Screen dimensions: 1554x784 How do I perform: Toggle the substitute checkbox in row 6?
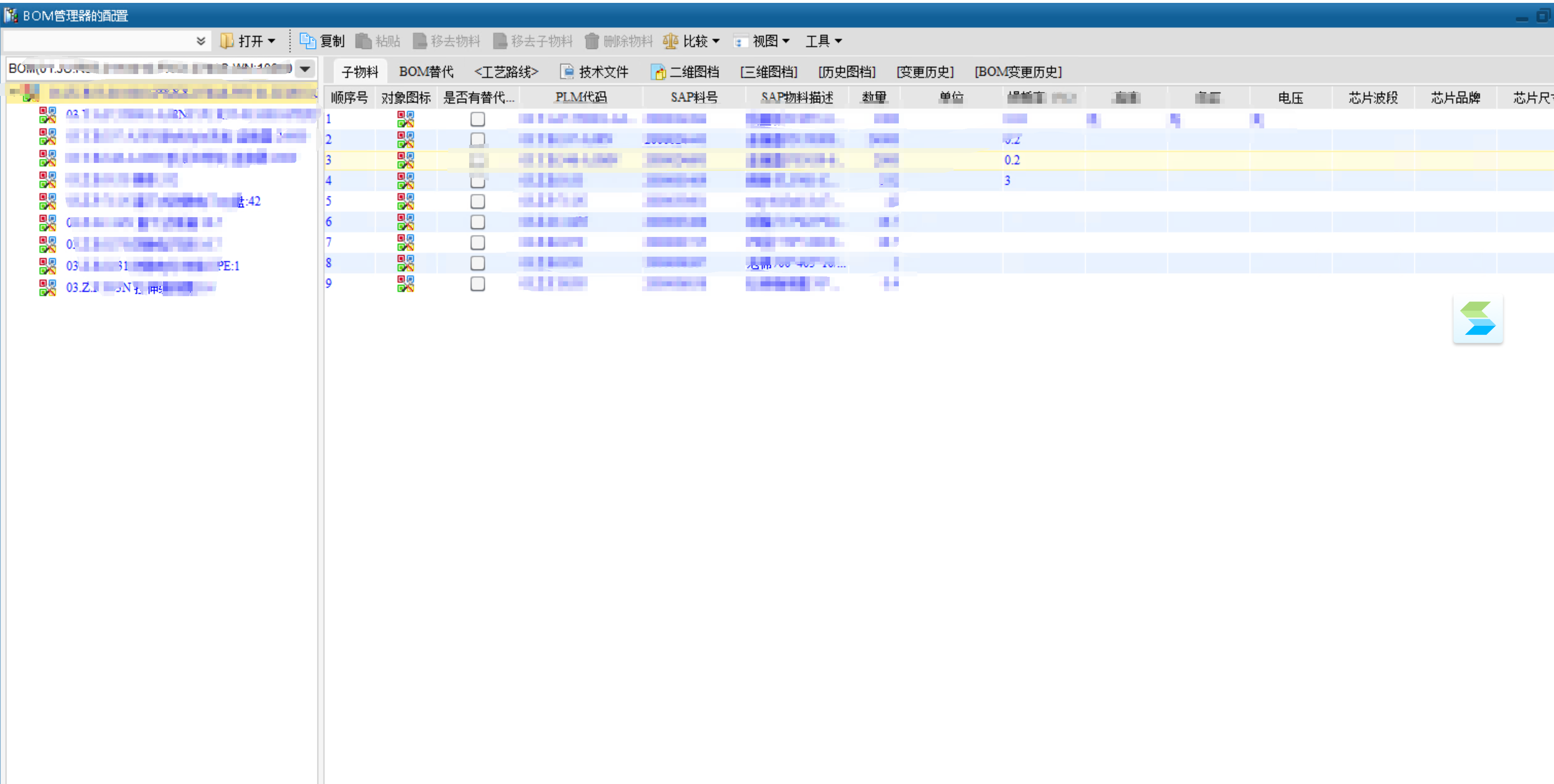(x=477, y=222)
